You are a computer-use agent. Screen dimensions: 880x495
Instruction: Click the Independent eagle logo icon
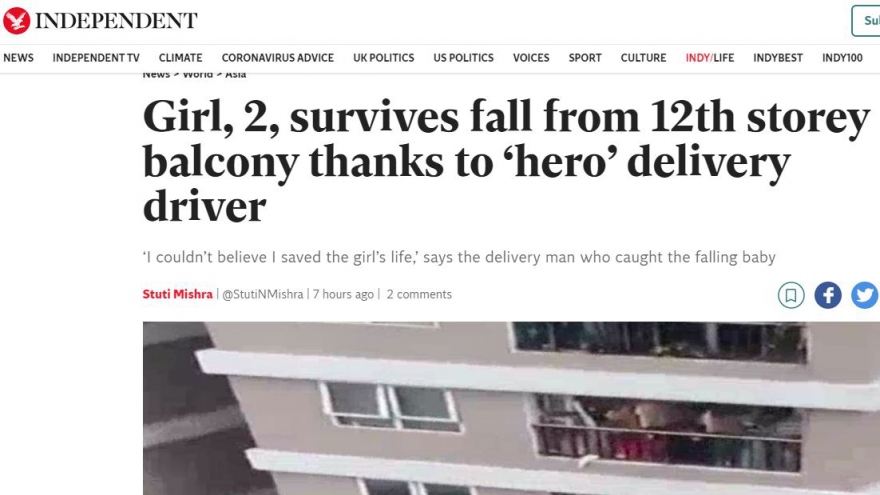pyautogui.click(x=17, y=20)
